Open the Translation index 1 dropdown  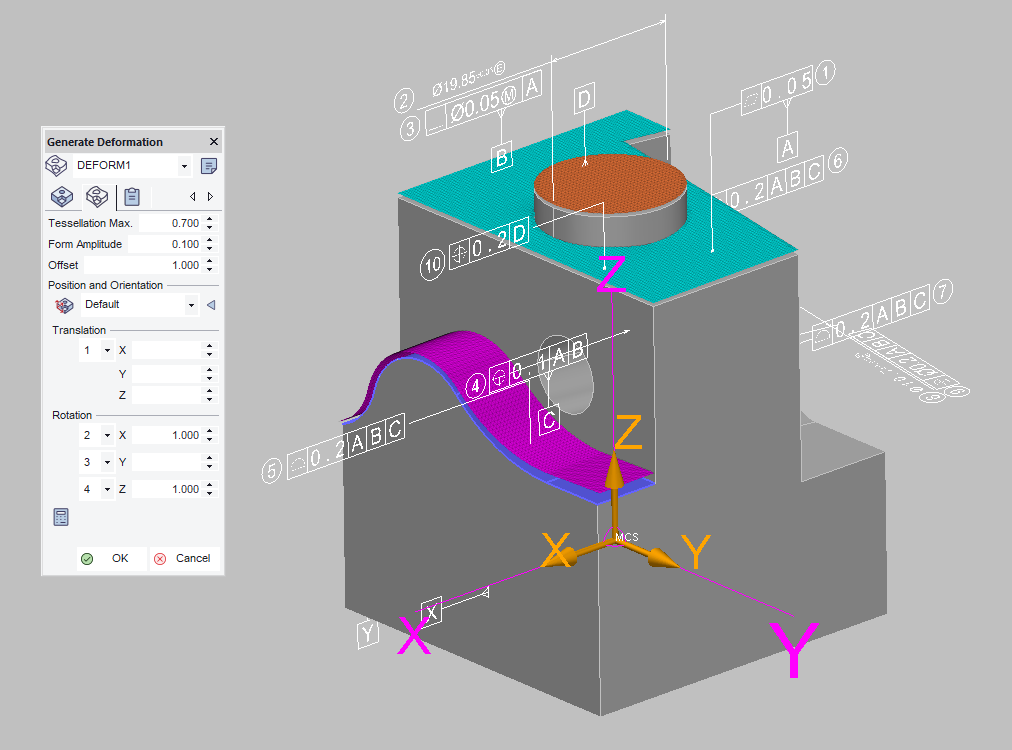click(x=107, y=350)
